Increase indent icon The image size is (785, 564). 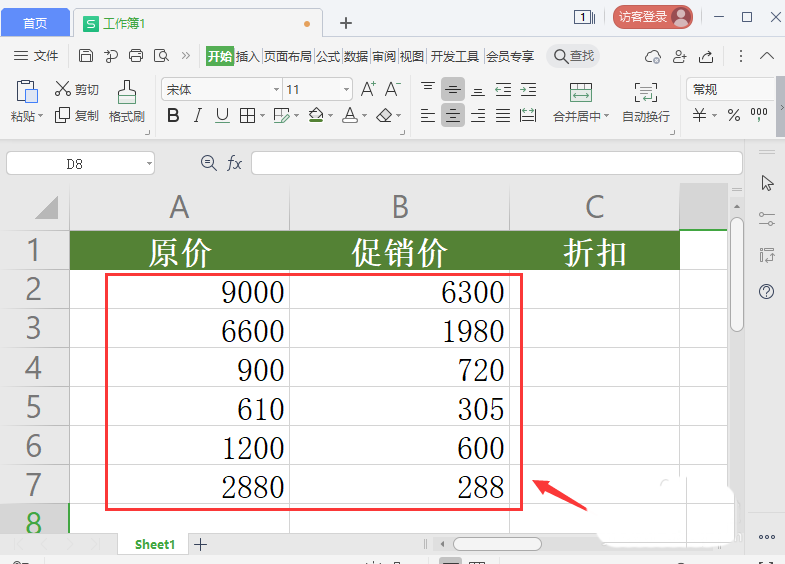click(x=528, y=89)
